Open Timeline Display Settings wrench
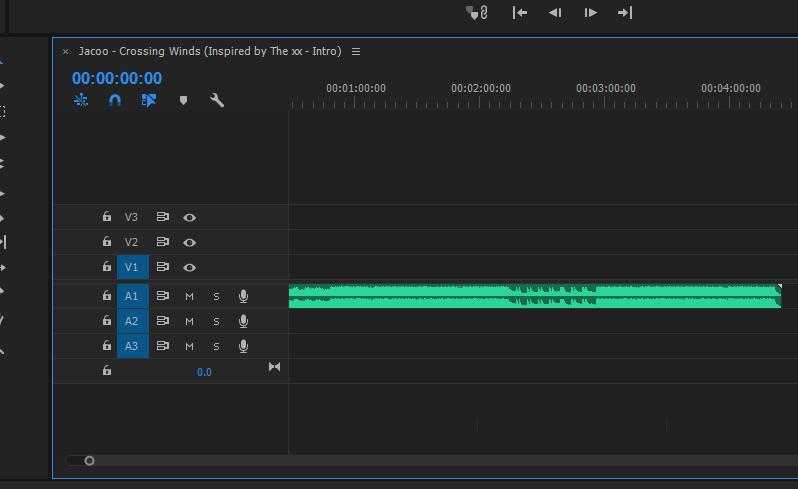 point(217,100)
